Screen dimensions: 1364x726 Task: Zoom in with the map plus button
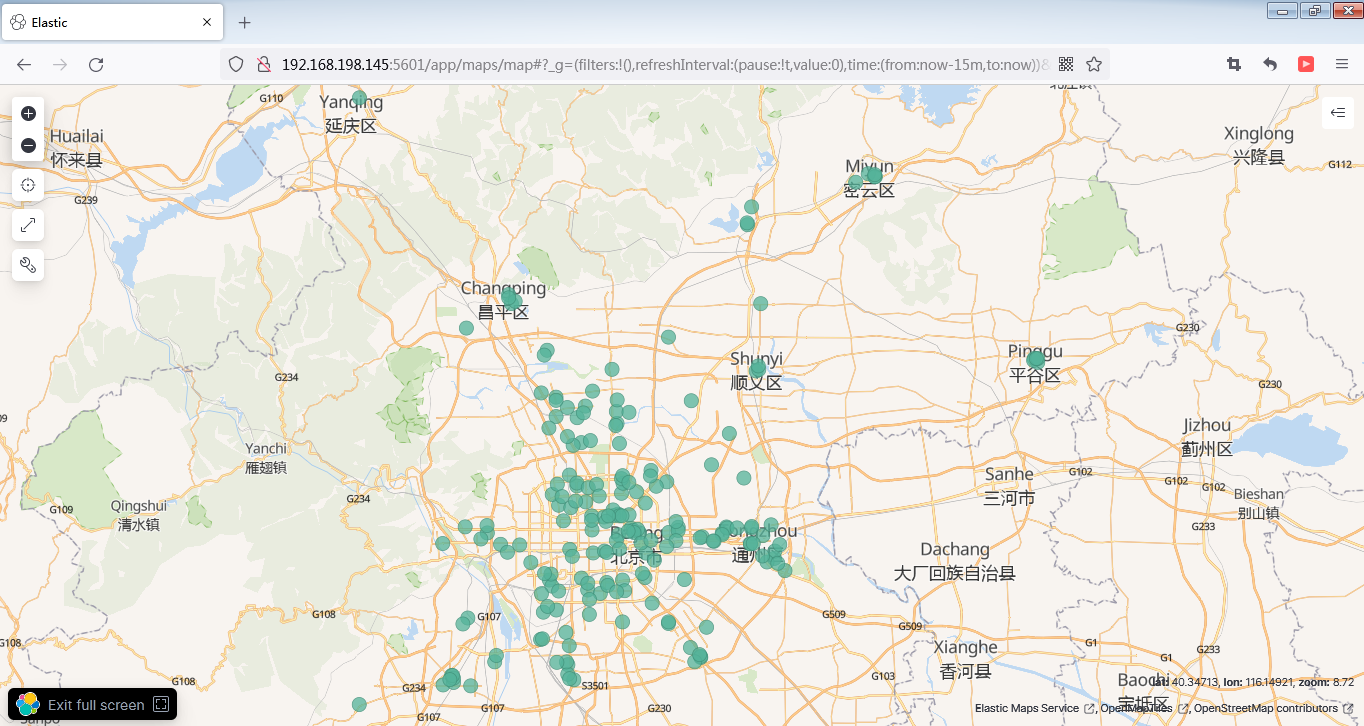[x=28, y=114]
